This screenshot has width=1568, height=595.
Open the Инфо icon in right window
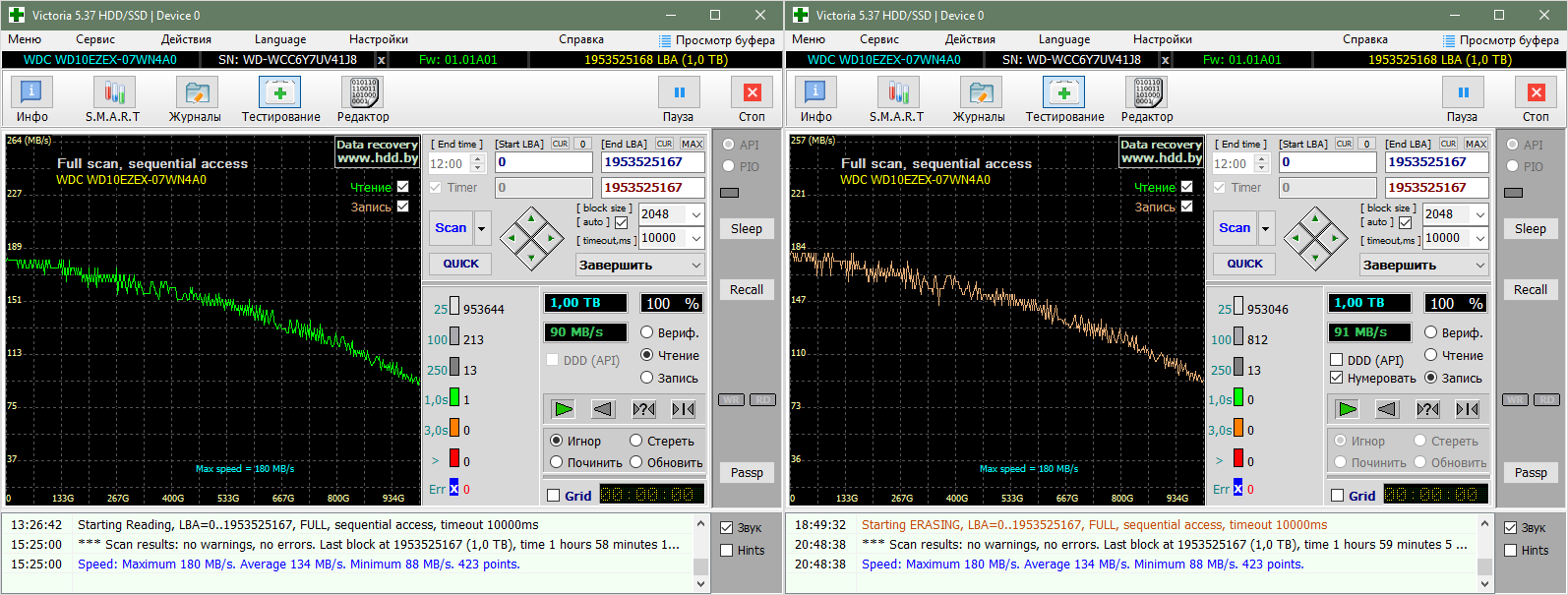tap(815, 93)
